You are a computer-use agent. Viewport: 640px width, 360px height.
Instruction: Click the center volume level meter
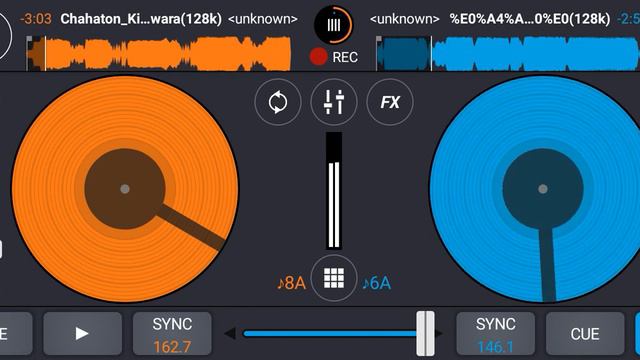point(334,191)
